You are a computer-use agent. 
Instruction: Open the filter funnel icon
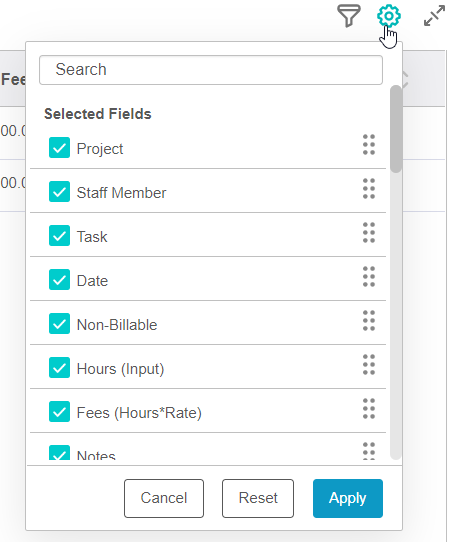tap(349, 16)
